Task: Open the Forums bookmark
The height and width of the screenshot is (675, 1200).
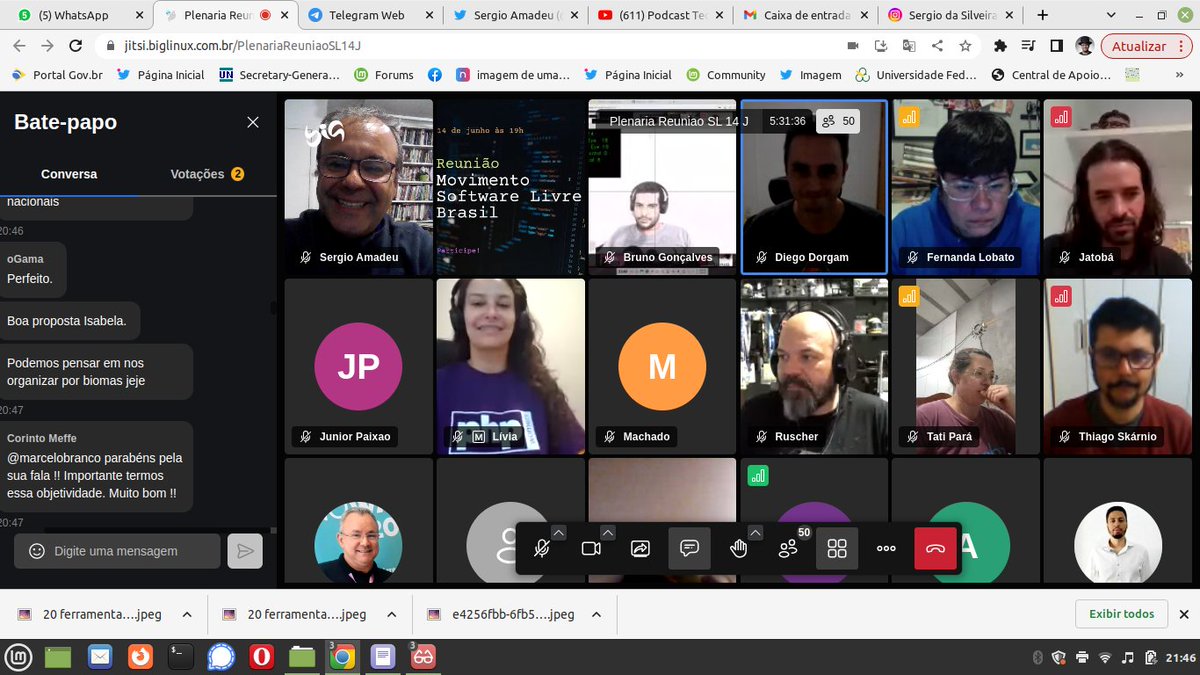Action: pyautogui.click(x=383, y=75)
